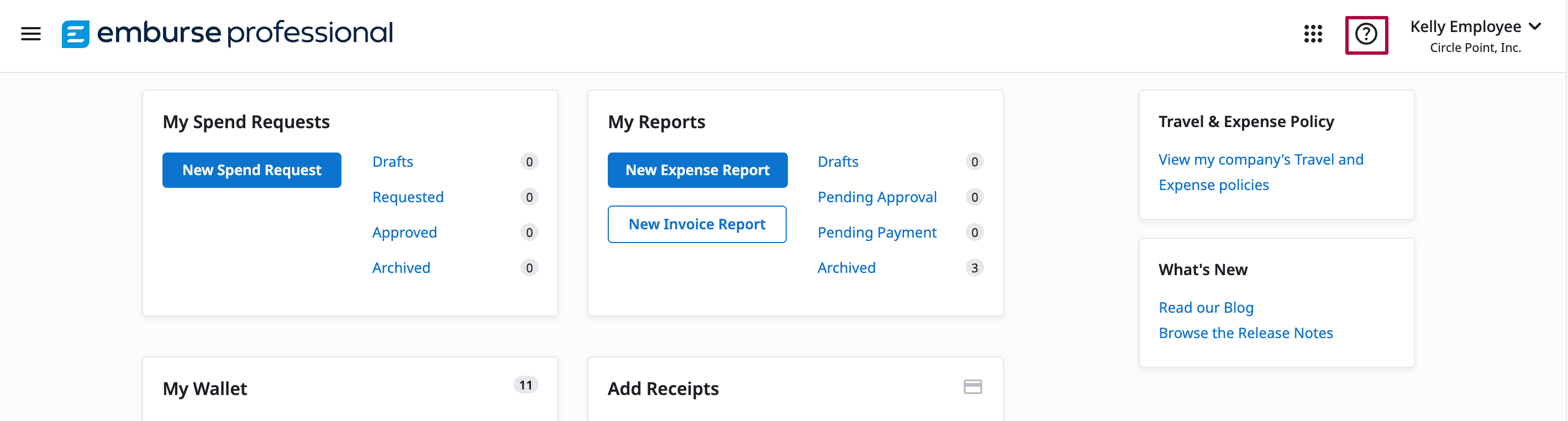
Task: Open Drafts under My Spend Requests
Action: (x=393, y=162)
